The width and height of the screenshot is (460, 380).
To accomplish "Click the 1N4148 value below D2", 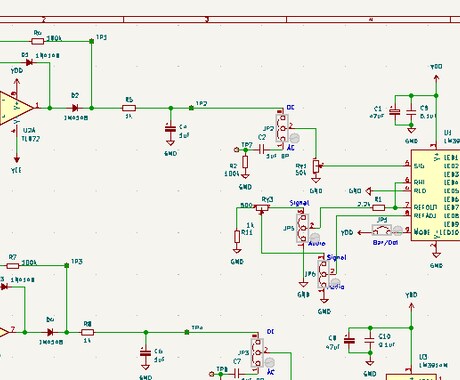I will (76, 118).
